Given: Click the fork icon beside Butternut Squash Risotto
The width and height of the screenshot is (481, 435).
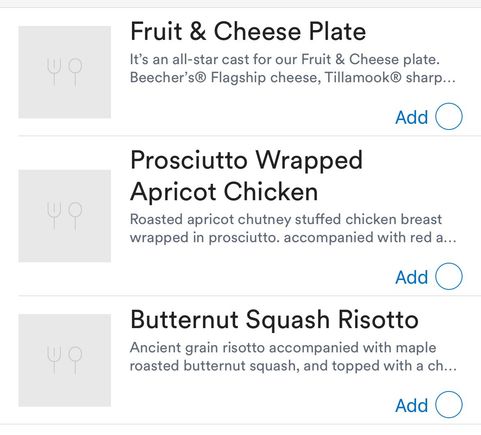Looking at the screenshot, I should click(x=54, y=360).
